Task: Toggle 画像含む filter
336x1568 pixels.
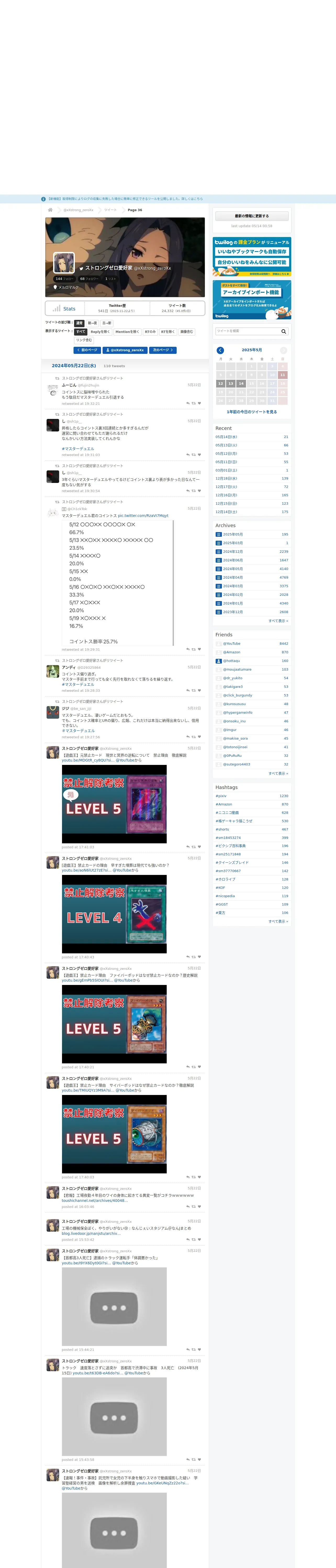Action: tap(187, 332)
